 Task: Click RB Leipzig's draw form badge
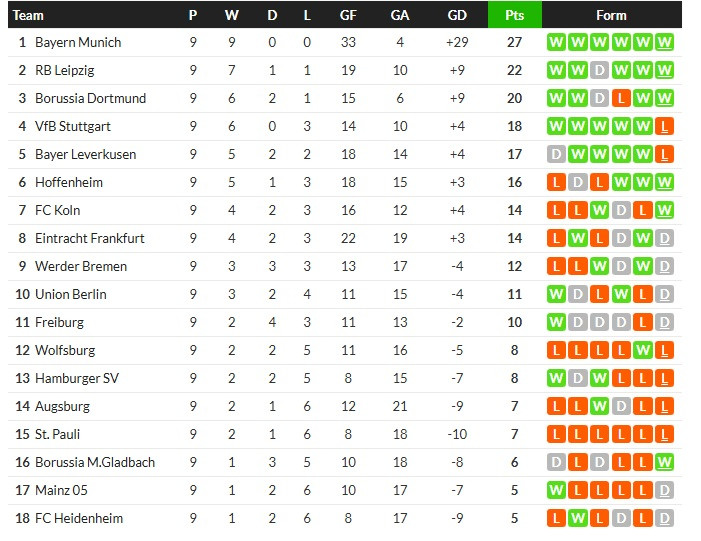click(599, 70)
